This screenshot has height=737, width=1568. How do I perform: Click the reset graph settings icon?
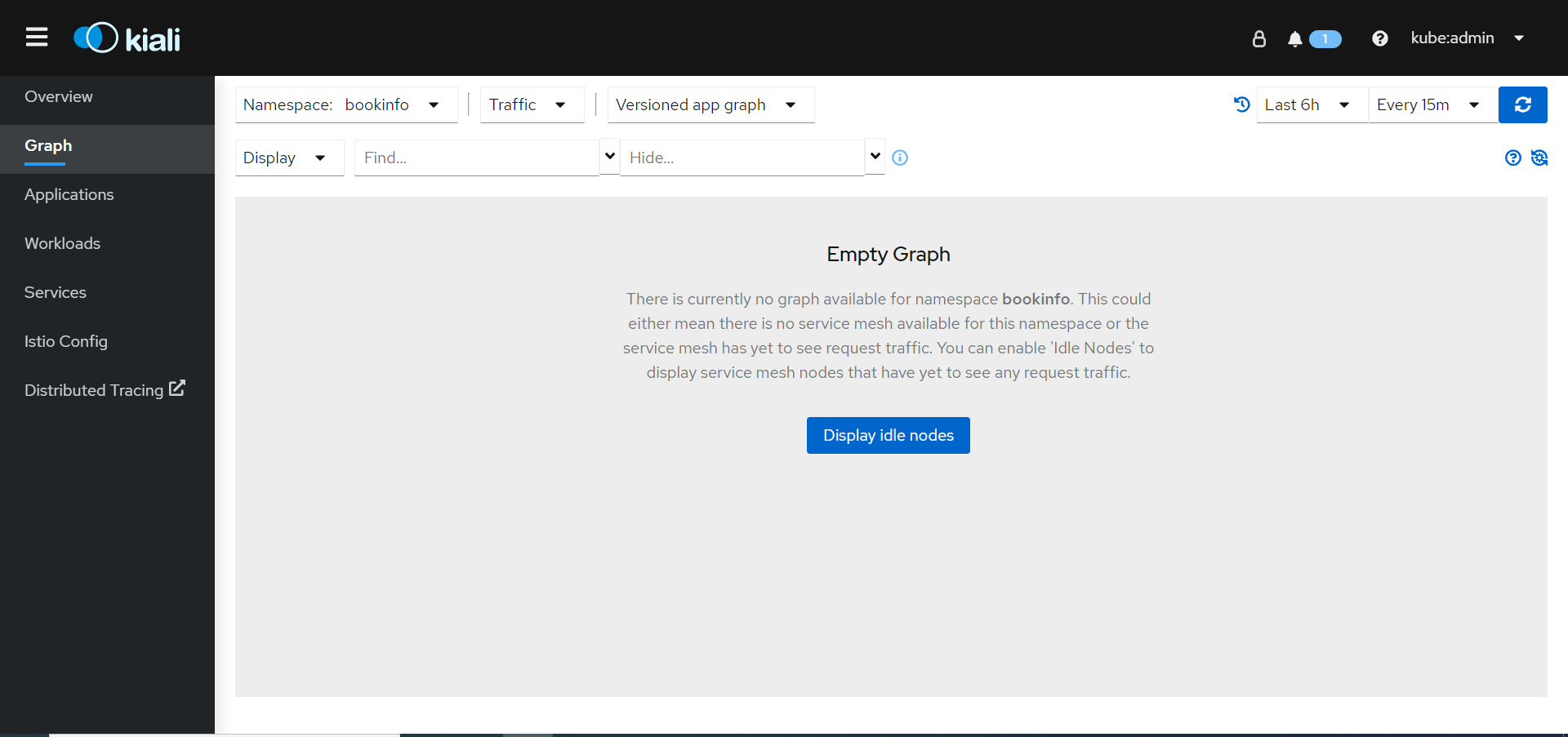(x=1539, y=158)
